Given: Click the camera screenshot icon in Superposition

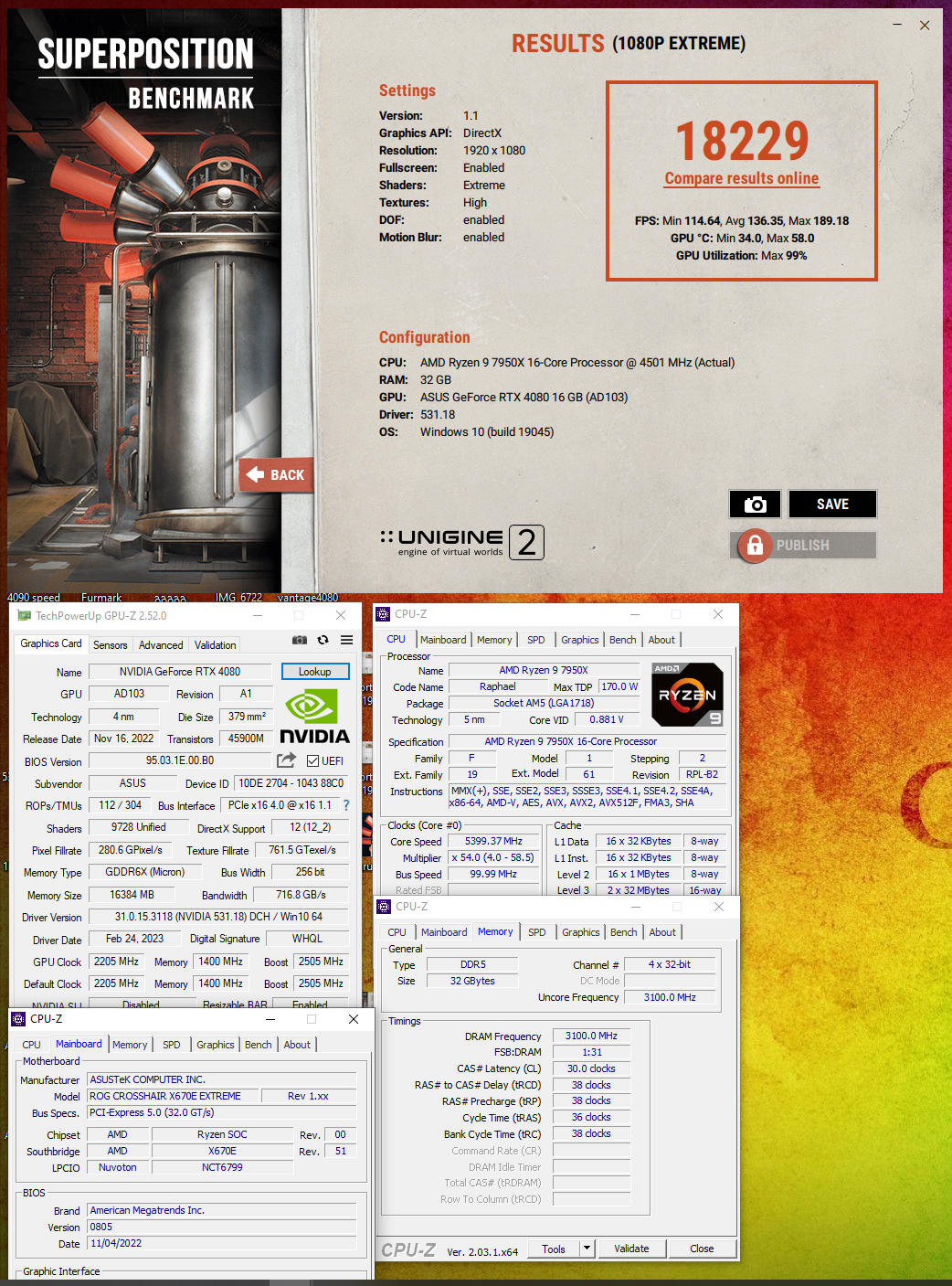Looking at the screenshot, I should point(755,505).
